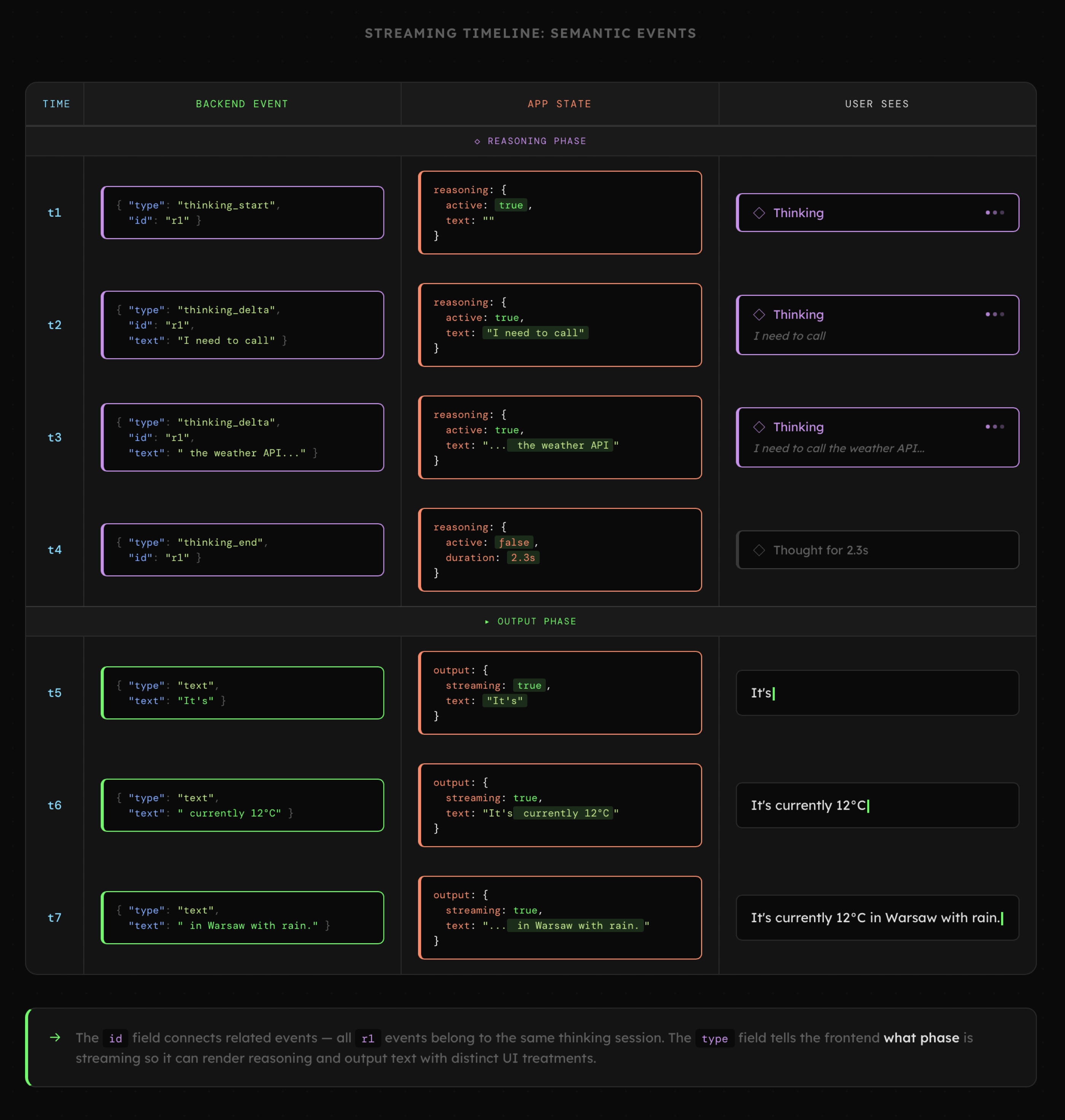Screen dimensions: 1065x1120
Task: Click streaming 'true' highlight in t5 app state
Action: click(x=529, y=686)
